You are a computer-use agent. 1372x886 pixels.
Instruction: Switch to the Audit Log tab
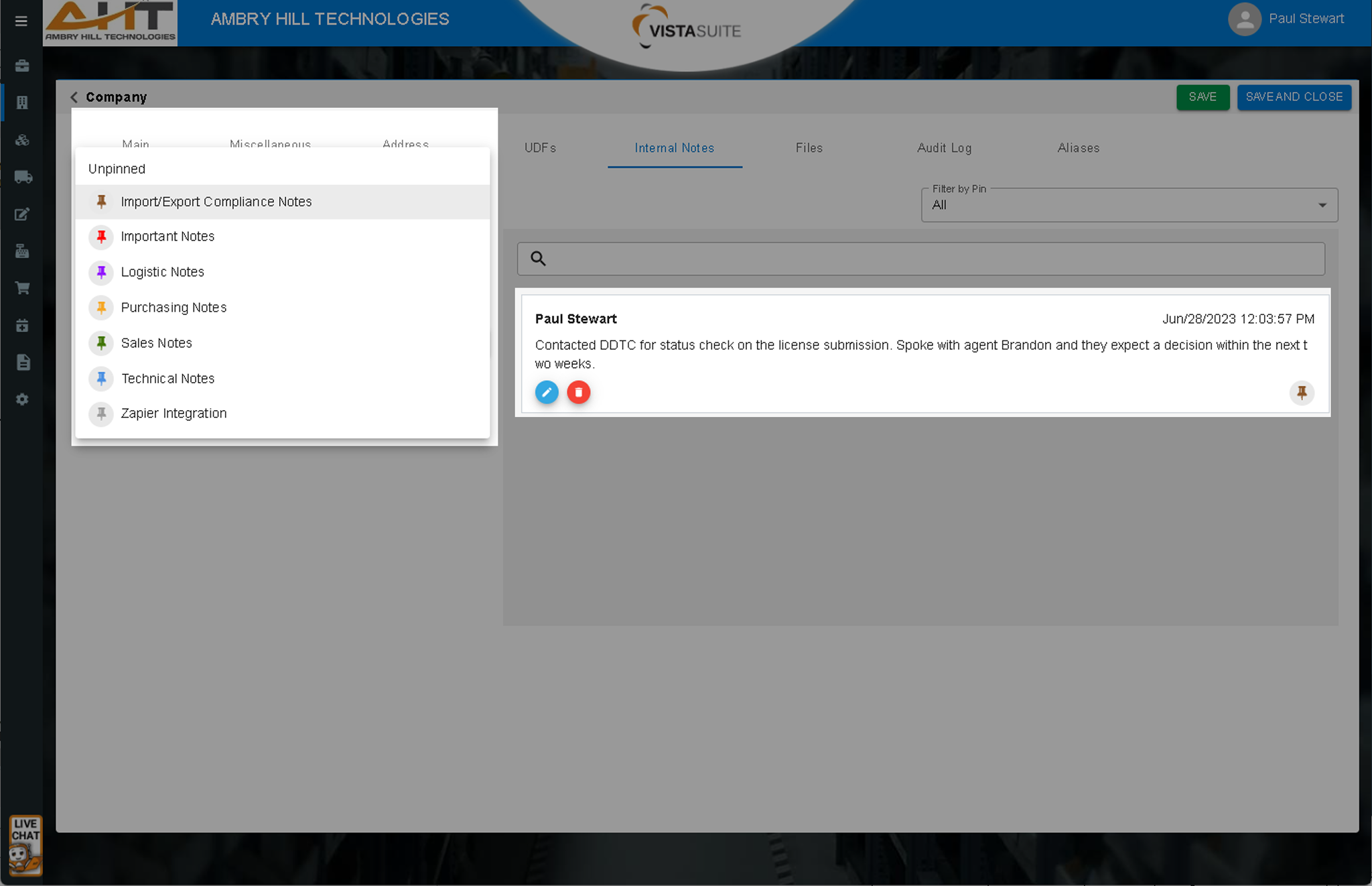pos(944,148)
